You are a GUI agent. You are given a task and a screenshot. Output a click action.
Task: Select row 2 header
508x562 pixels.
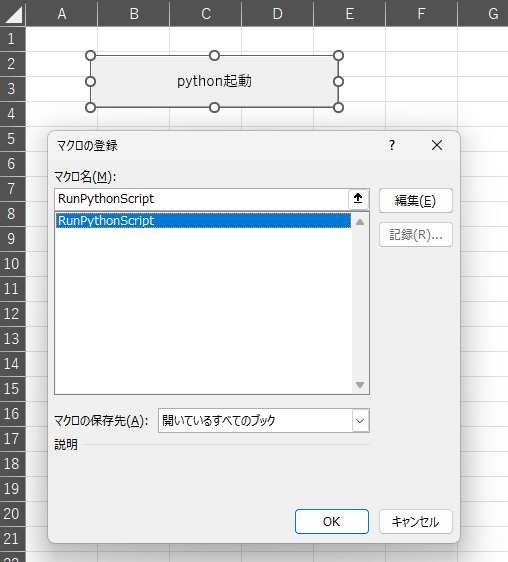[x=13, y=64]
